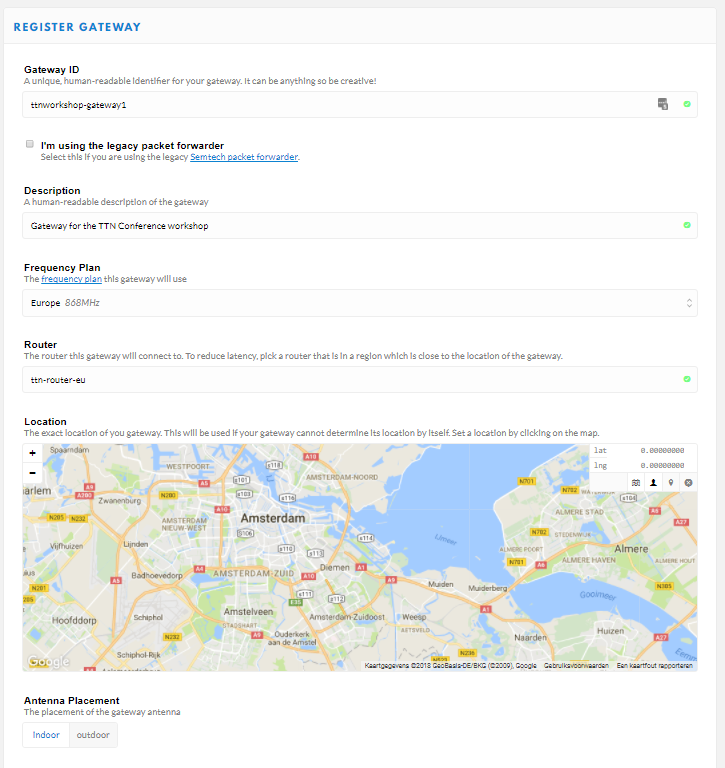Click the icon inside the Gateway ID field

[663, 104]
